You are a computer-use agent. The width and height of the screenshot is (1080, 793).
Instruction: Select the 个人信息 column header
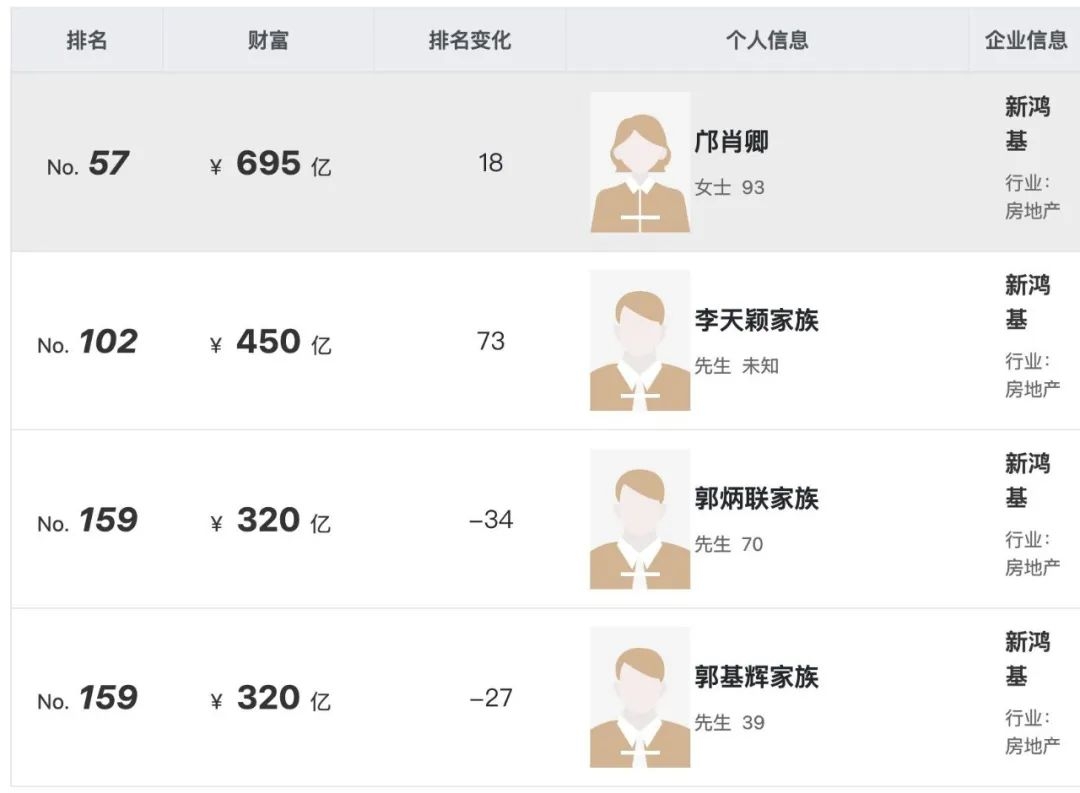coord(767,40)
